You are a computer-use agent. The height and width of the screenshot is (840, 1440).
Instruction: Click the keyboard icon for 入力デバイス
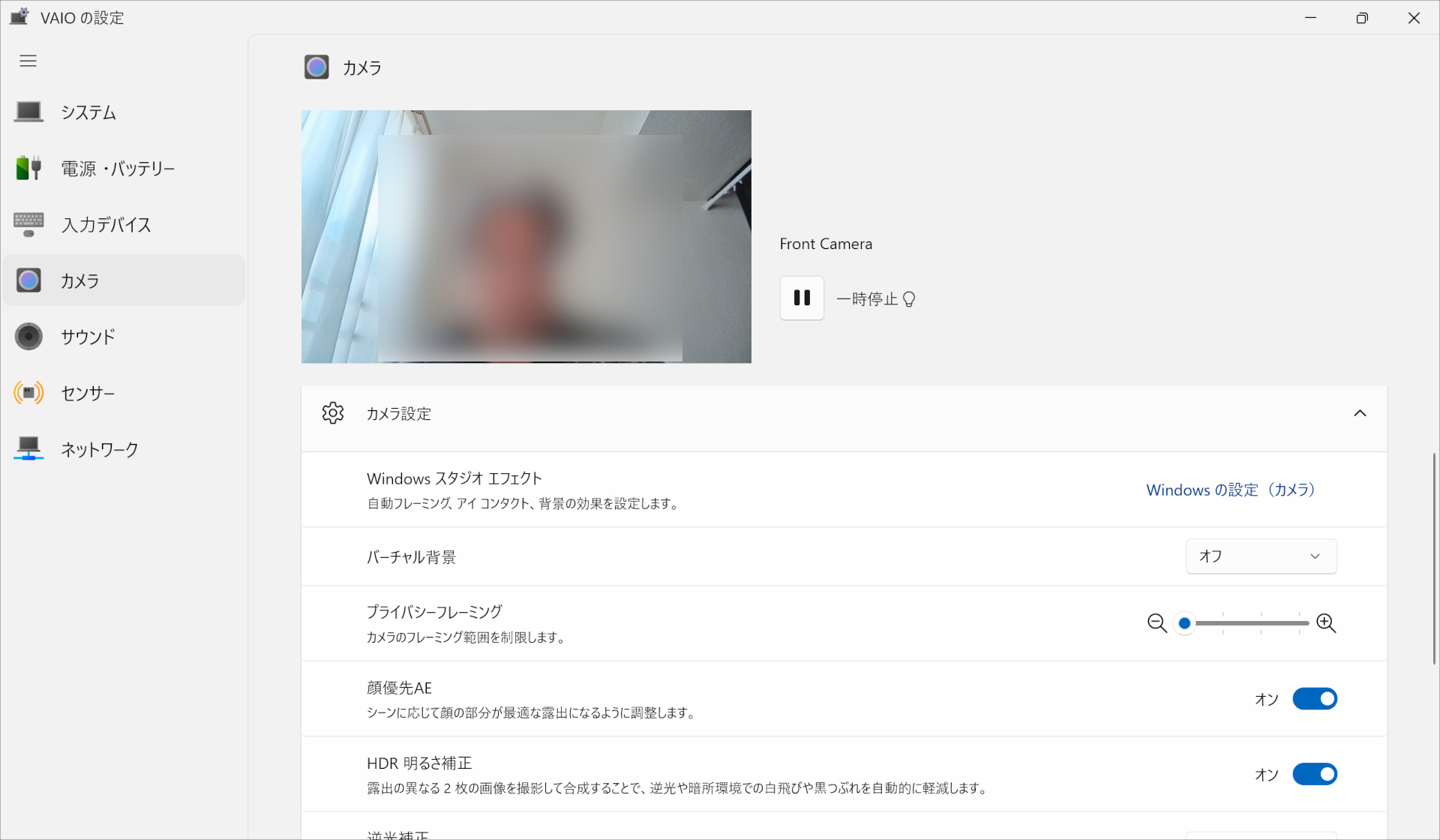click(28, 224)
